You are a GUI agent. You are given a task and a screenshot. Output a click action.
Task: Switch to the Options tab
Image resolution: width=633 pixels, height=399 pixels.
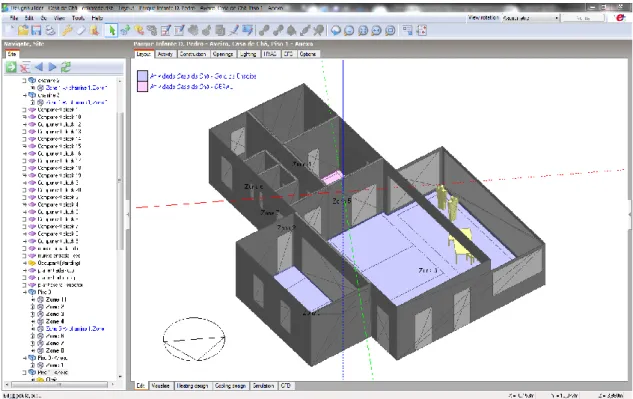pos(308,54)
